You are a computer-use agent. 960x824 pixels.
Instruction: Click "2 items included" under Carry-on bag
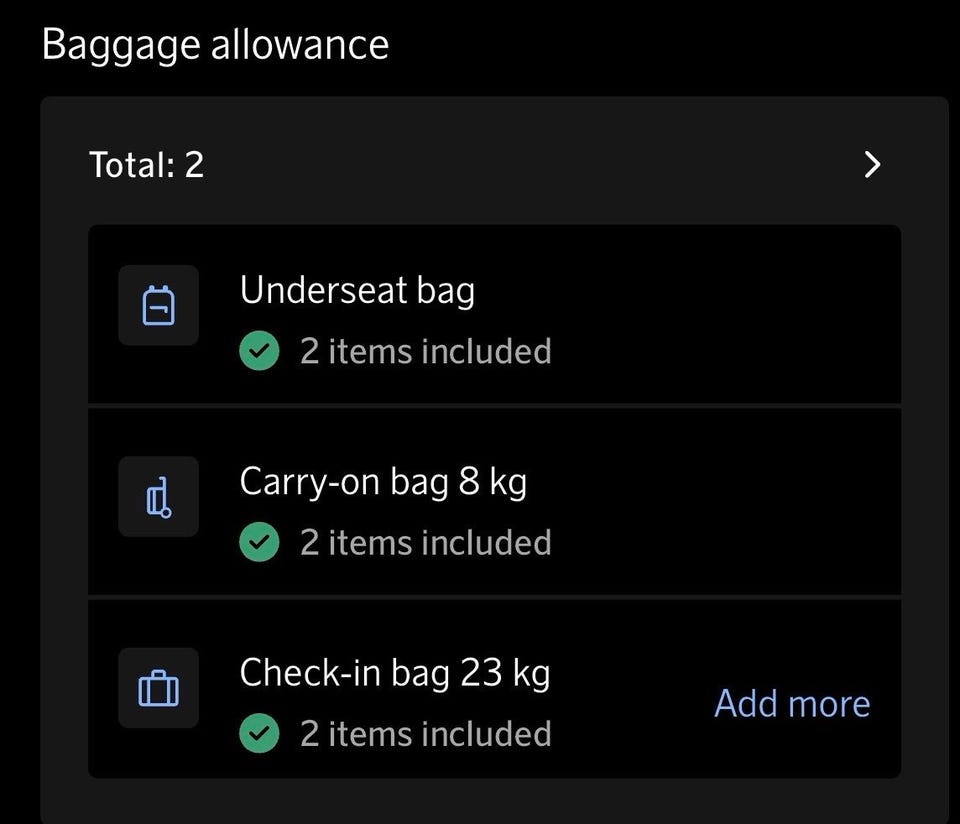click(425, 542)
